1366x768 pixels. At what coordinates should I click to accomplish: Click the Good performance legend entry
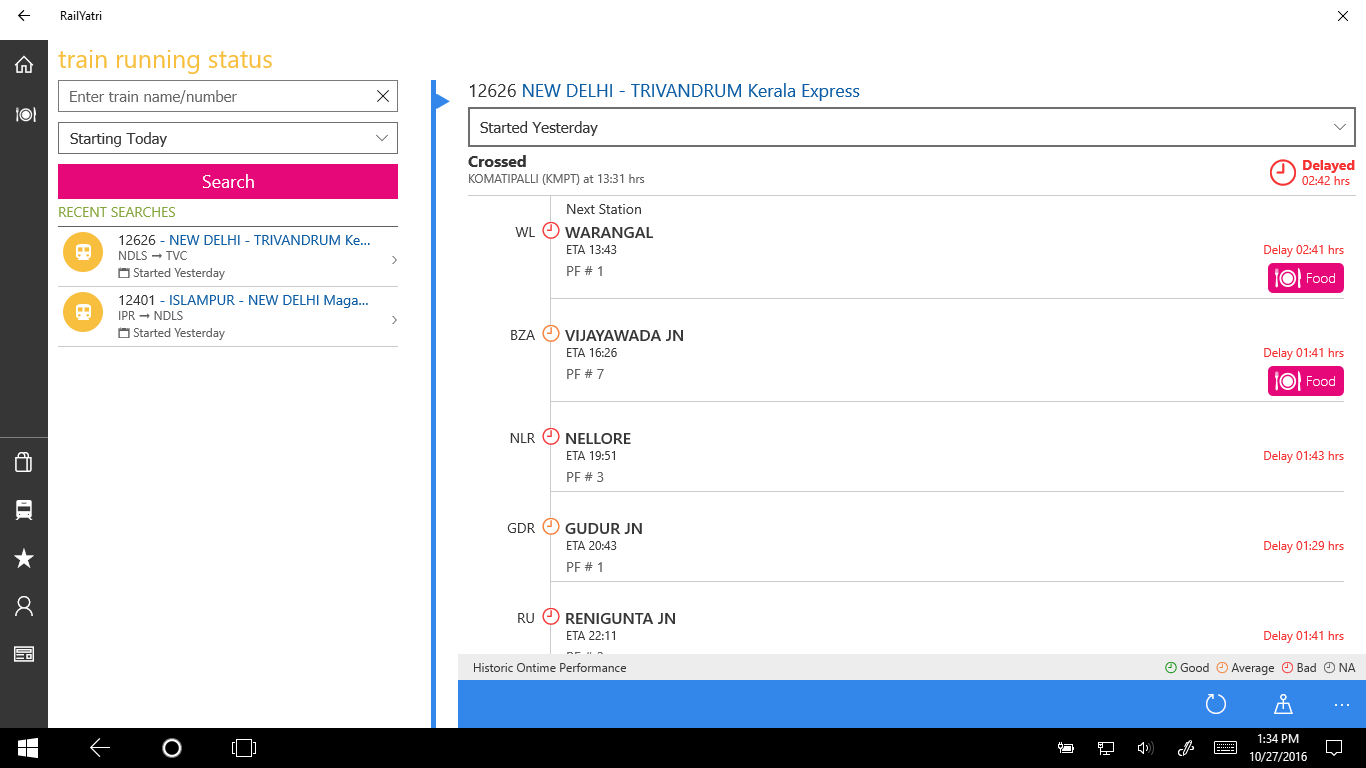[1187, 667]
